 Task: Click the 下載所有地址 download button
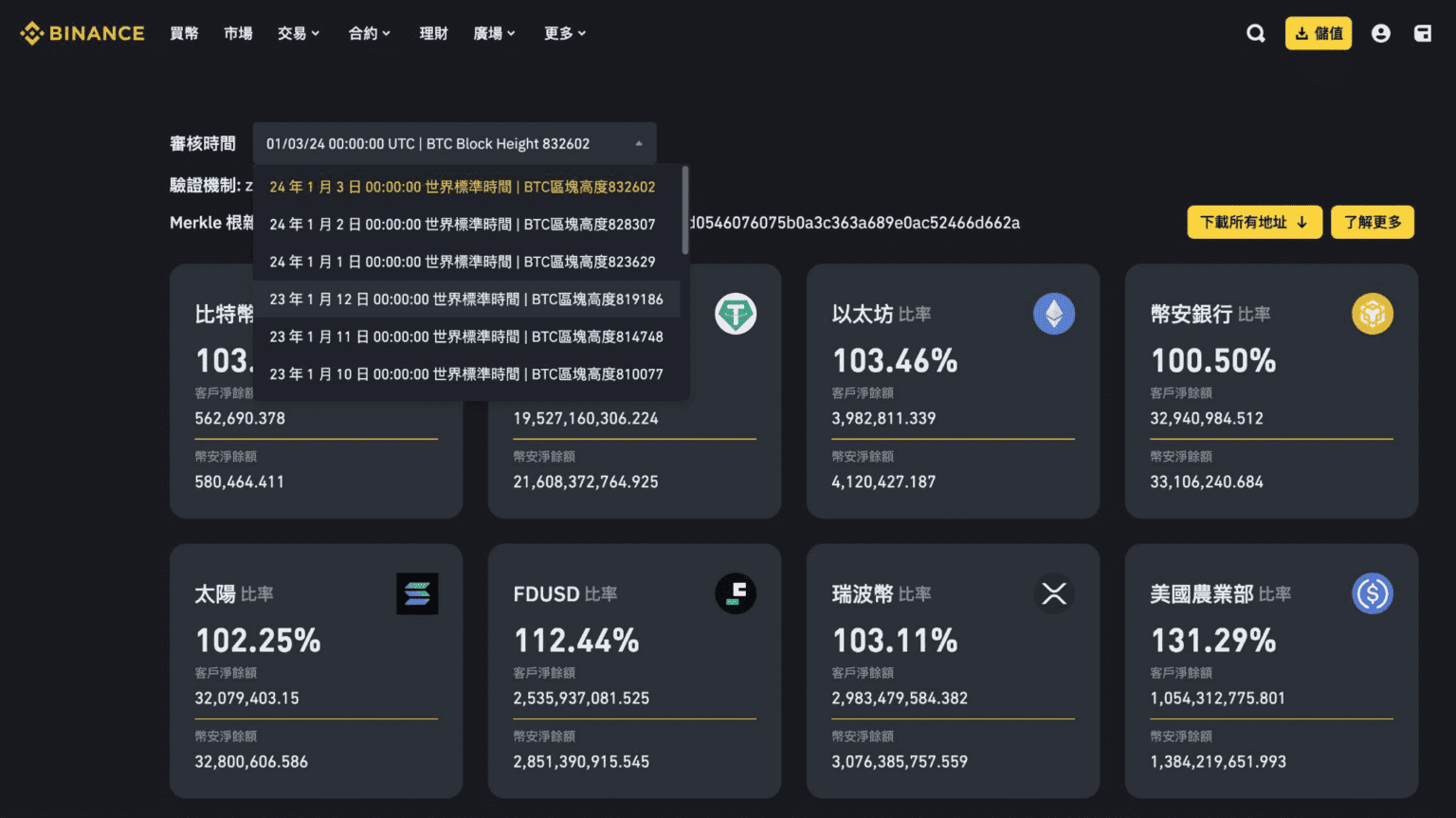coord(1254,222)
